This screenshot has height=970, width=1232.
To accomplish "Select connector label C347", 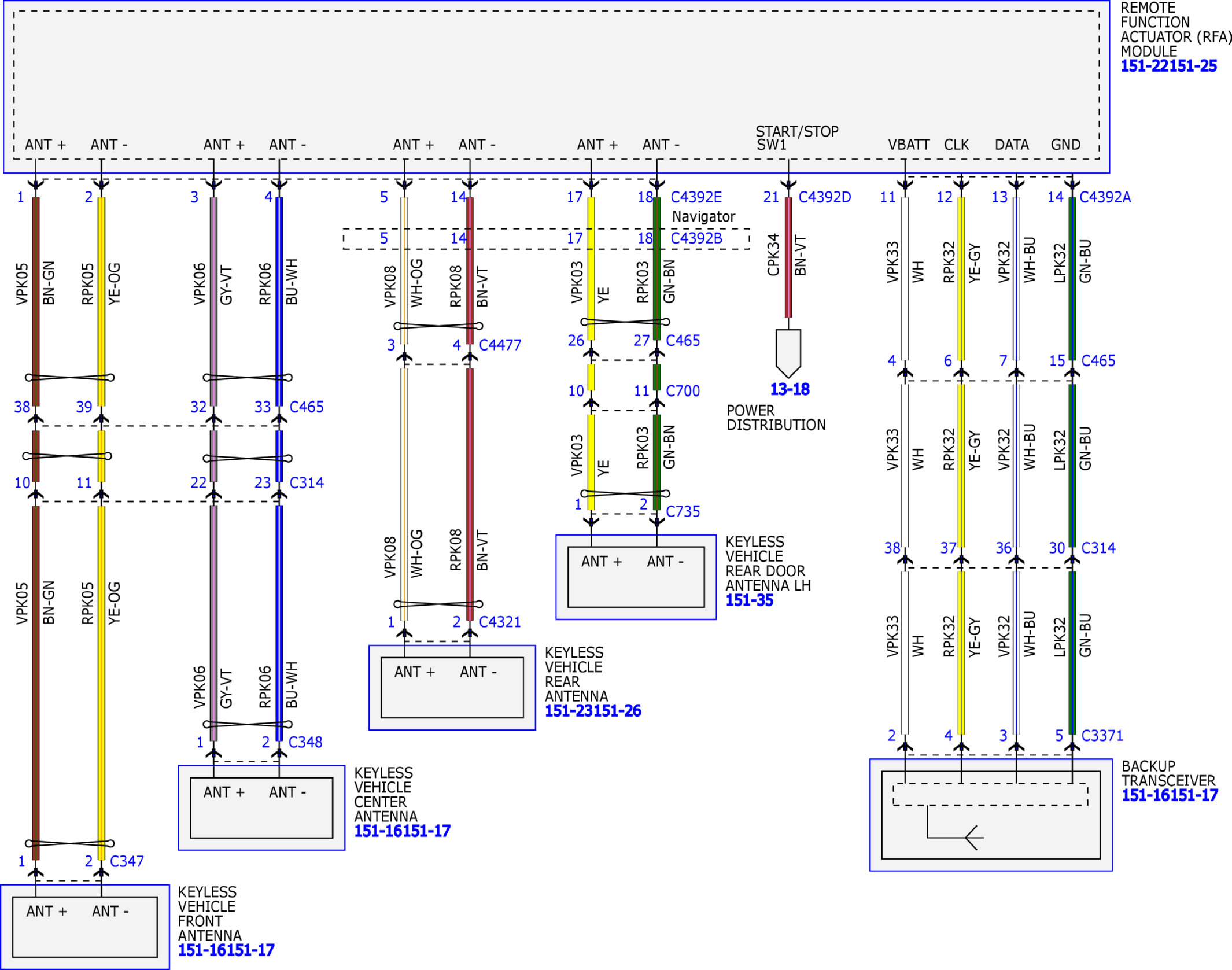I will [127, 862].
